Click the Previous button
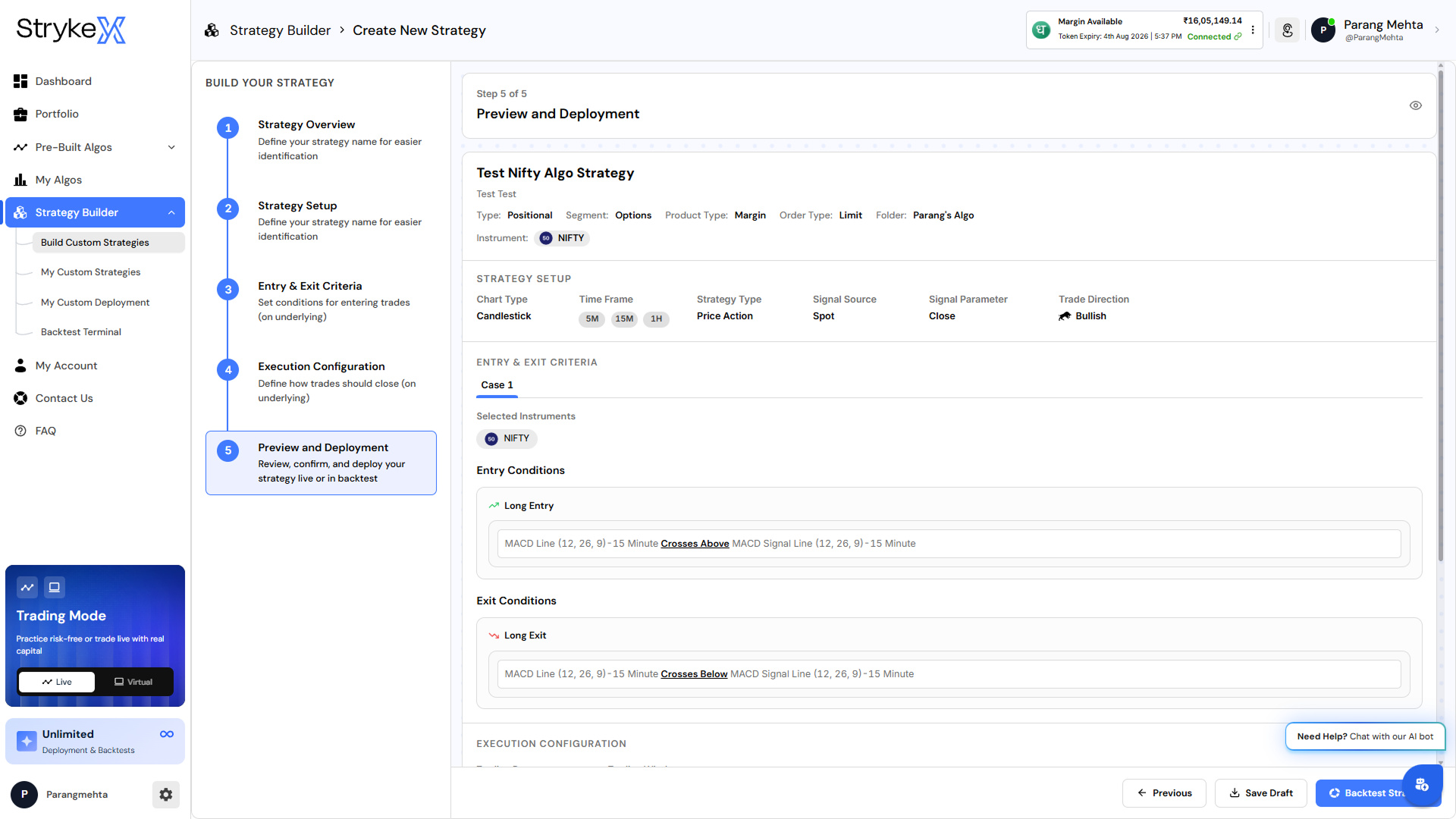This screenshot has height=819, width=1456. pyautogui.click(x=1164, y=793)
